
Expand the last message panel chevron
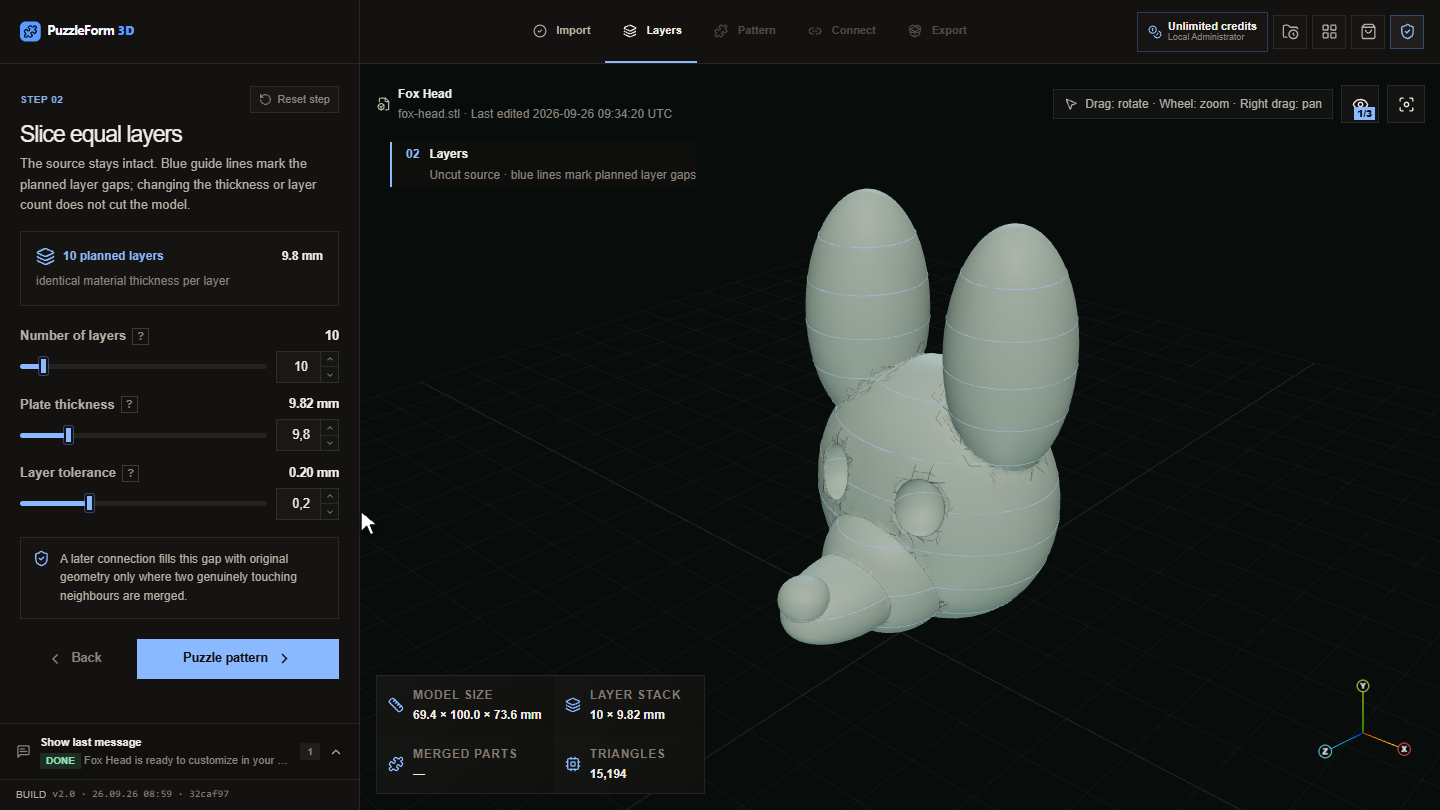pos(336,752)
